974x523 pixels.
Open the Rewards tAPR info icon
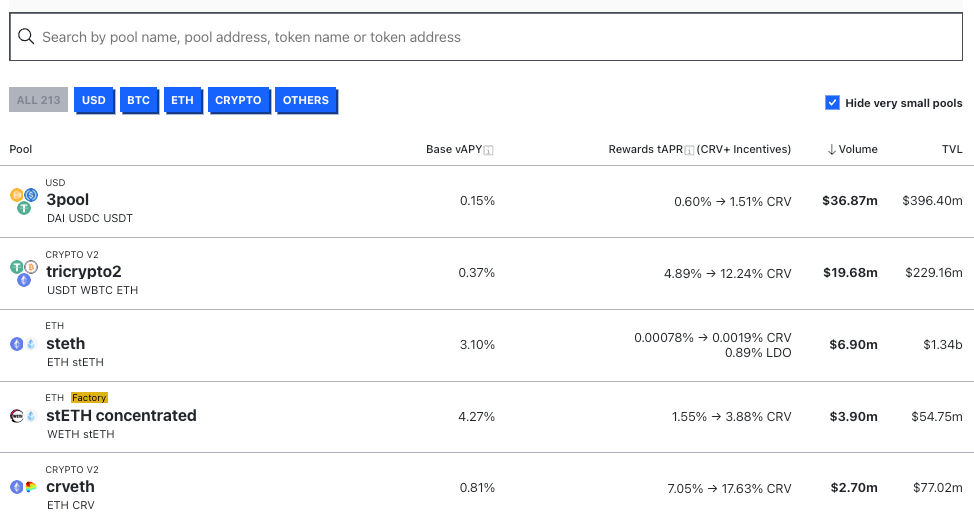pyautogui.click(x=690, y=150)
